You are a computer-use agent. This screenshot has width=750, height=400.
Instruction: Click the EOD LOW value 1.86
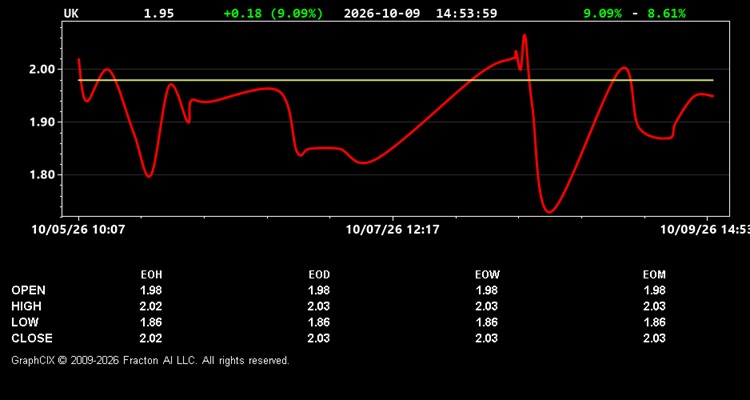click(319, 322)
